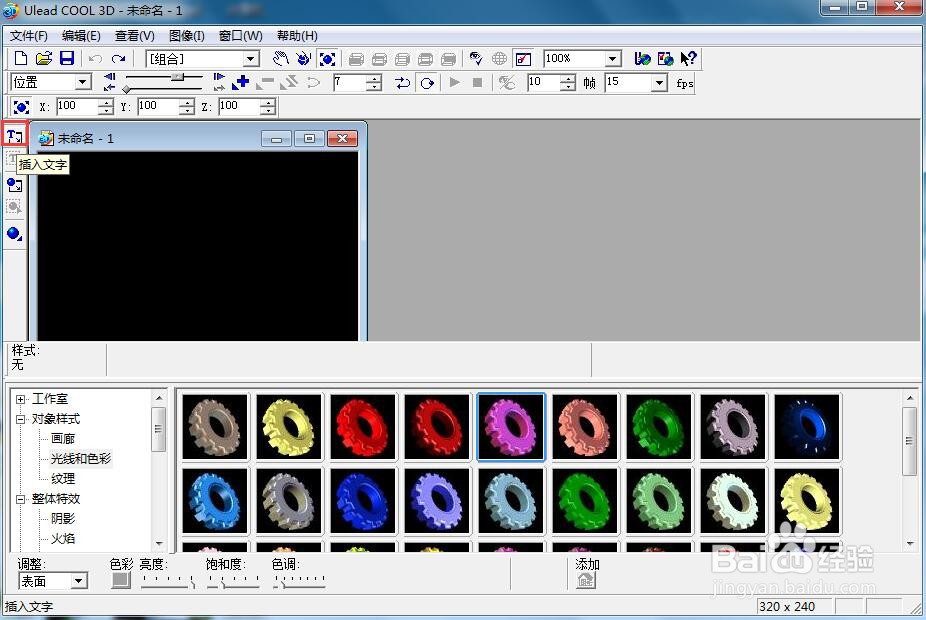The width and height of the screenshot is (926, 620).
Task: Redo the last action
Action: tap(119, 58)
